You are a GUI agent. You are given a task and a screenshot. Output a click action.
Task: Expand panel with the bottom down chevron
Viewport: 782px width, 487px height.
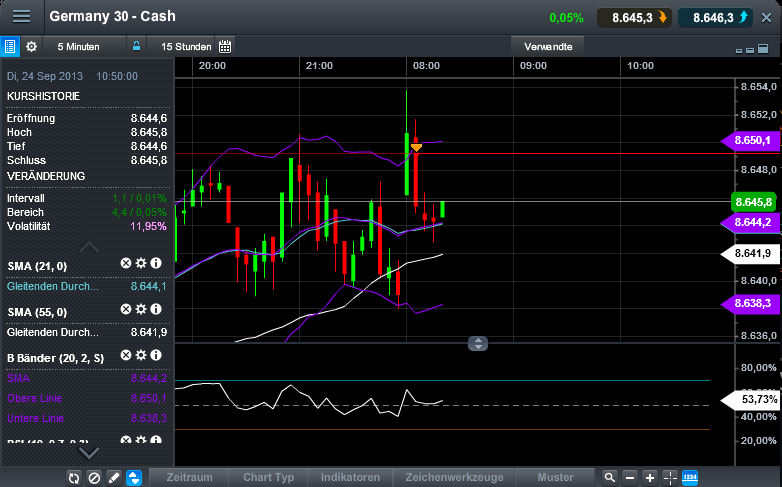89,453
